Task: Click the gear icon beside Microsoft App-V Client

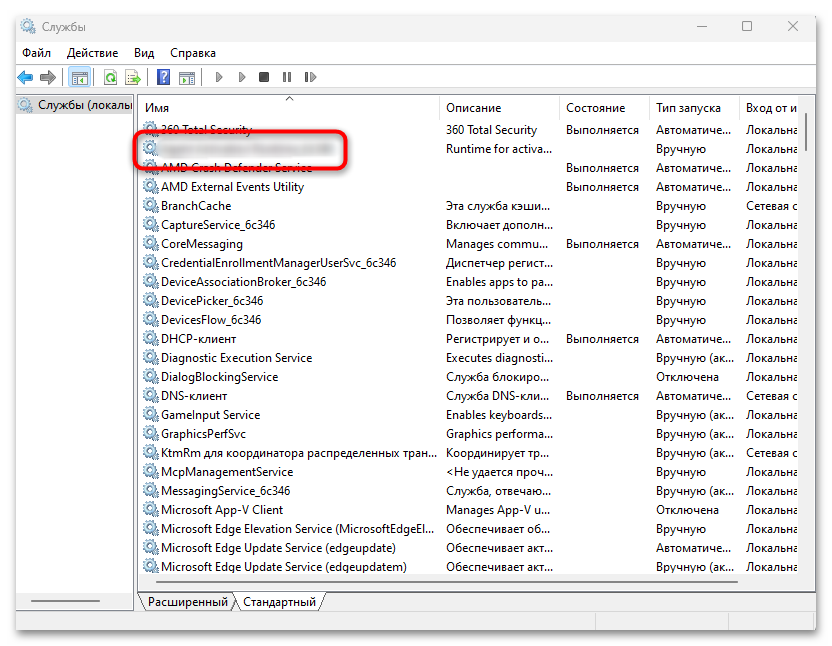Action: (151, 510)
